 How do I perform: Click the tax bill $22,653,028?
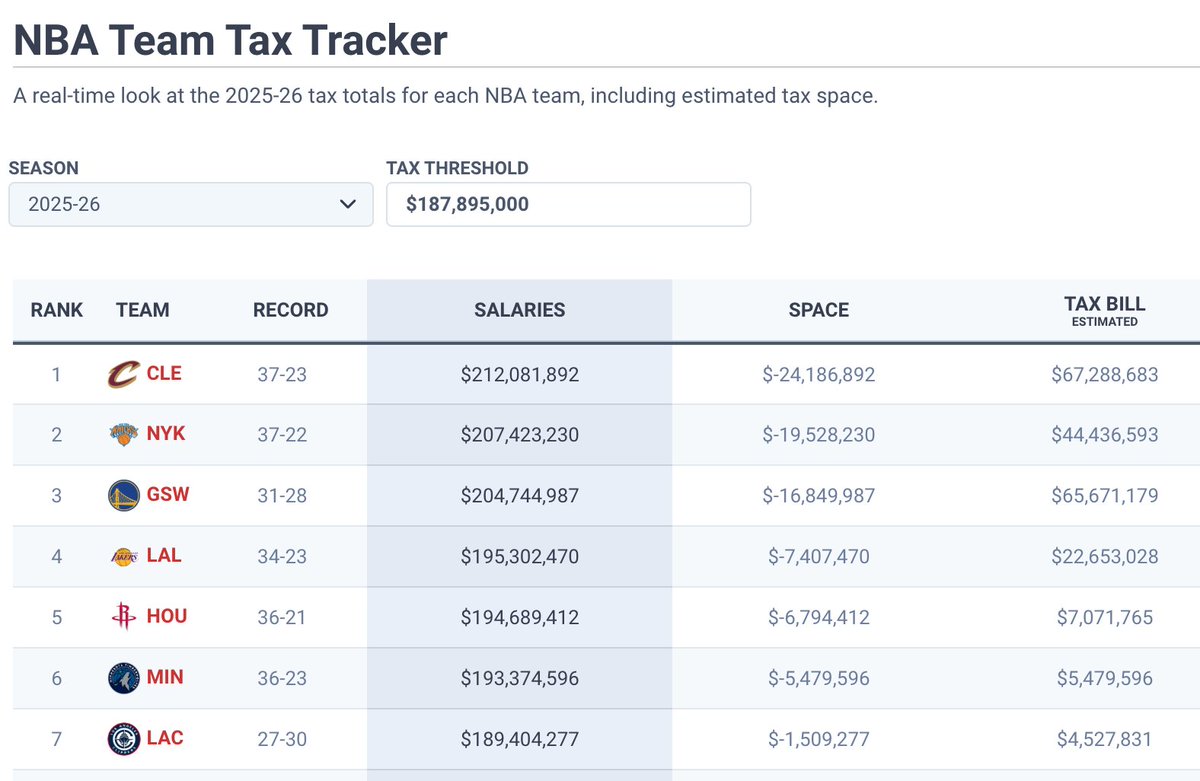[x=1105, y=557]
